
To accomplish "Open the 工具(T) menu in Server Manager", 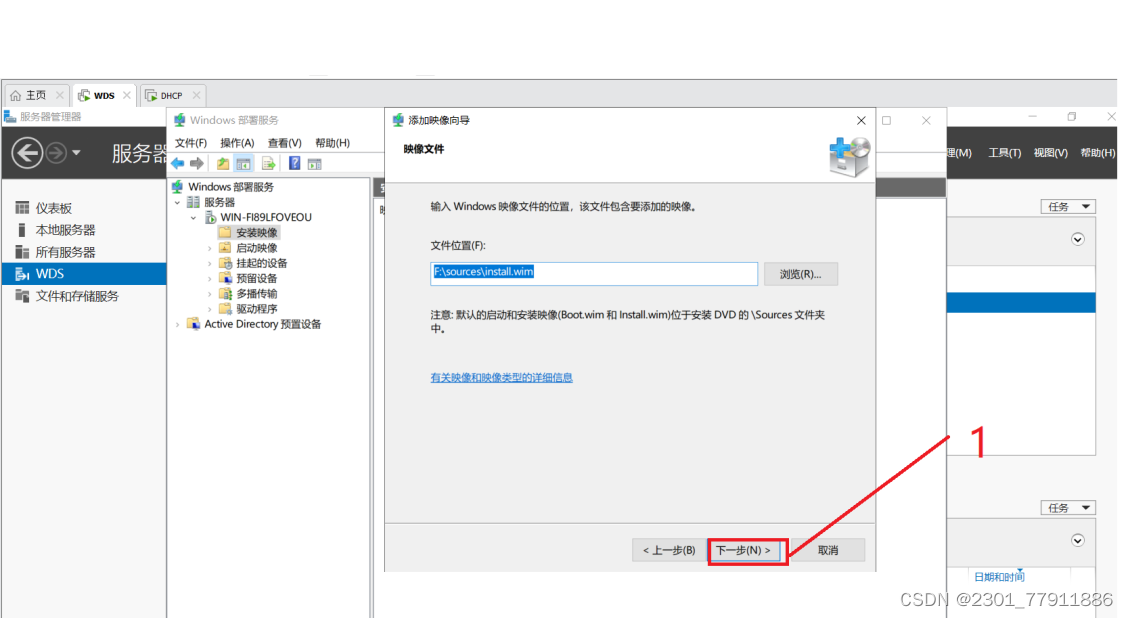I will pos(1004,152).
